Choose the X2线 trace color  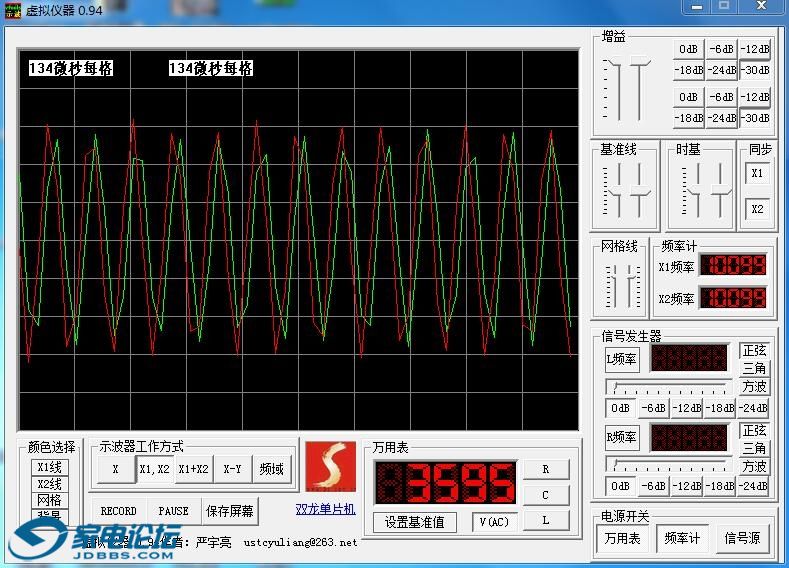(49, 484)
